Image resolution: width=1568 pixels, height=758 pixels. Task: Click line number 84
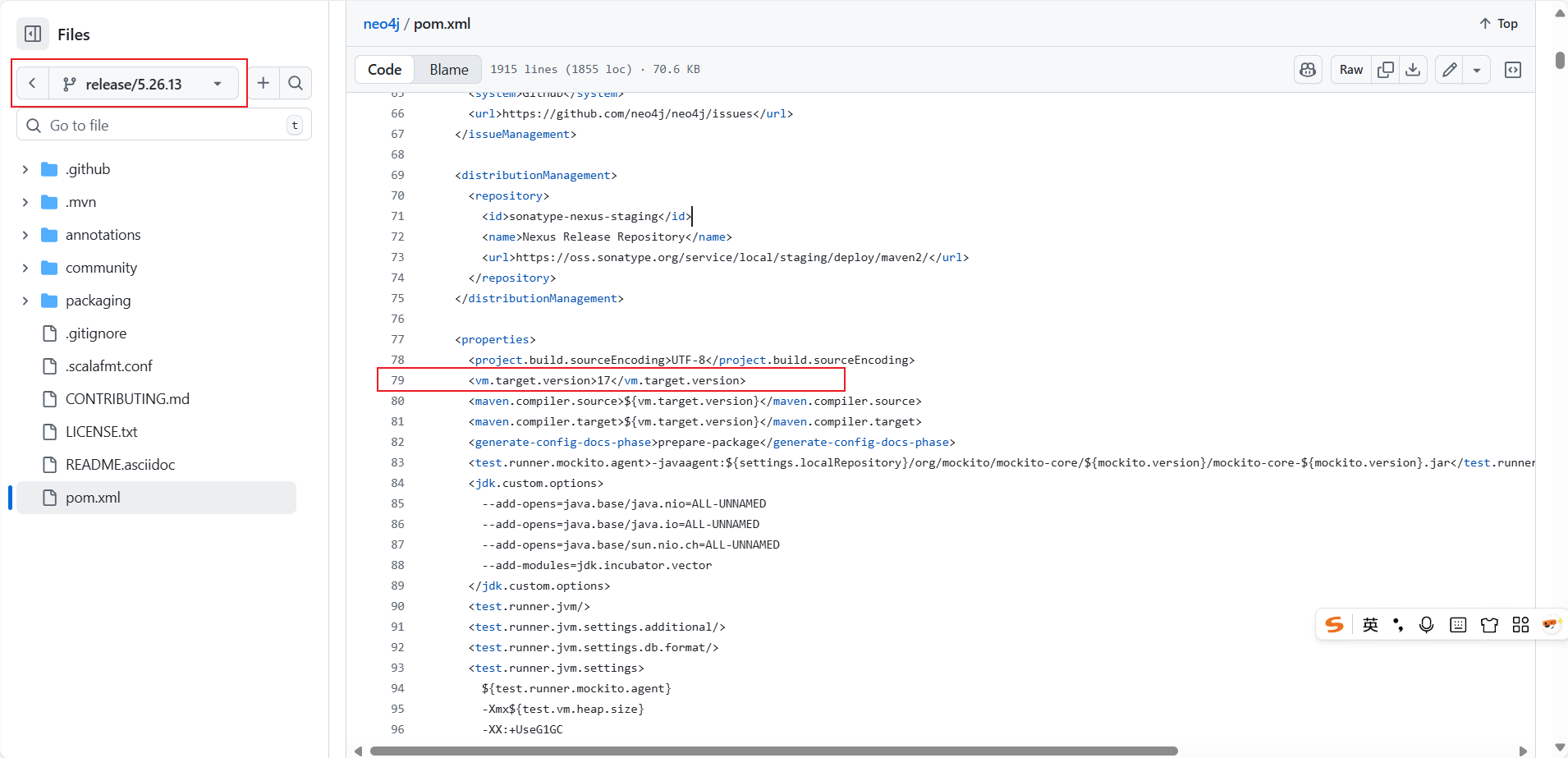397,483
